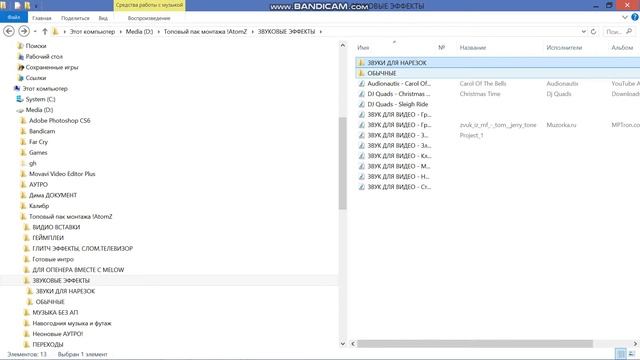Go forward with the Forward arrow button
The image size is (640, 360).
point(24,31)
